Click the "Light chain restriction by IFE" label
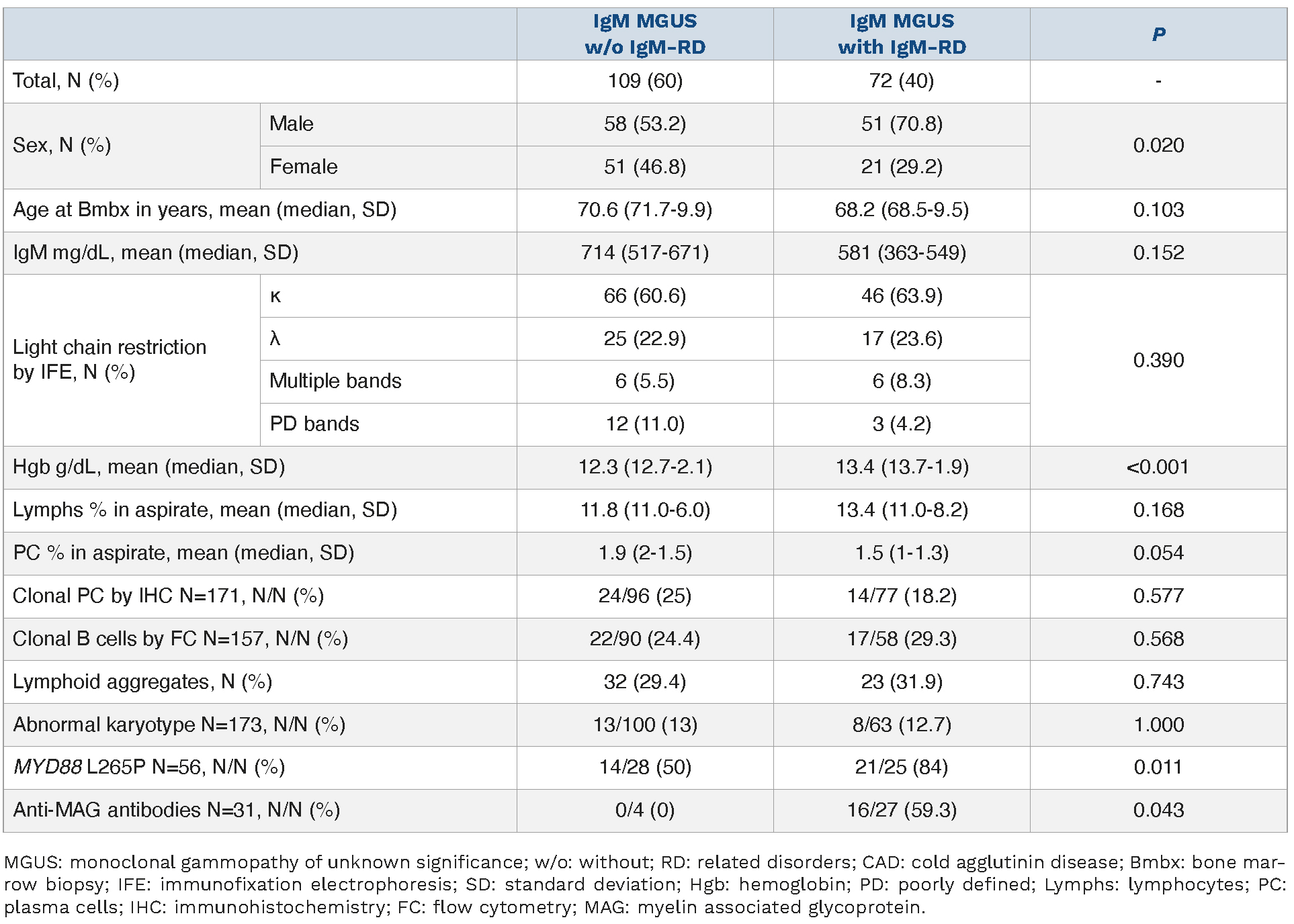The width and height of the screenshot is (1294, 924). (110, 359)
